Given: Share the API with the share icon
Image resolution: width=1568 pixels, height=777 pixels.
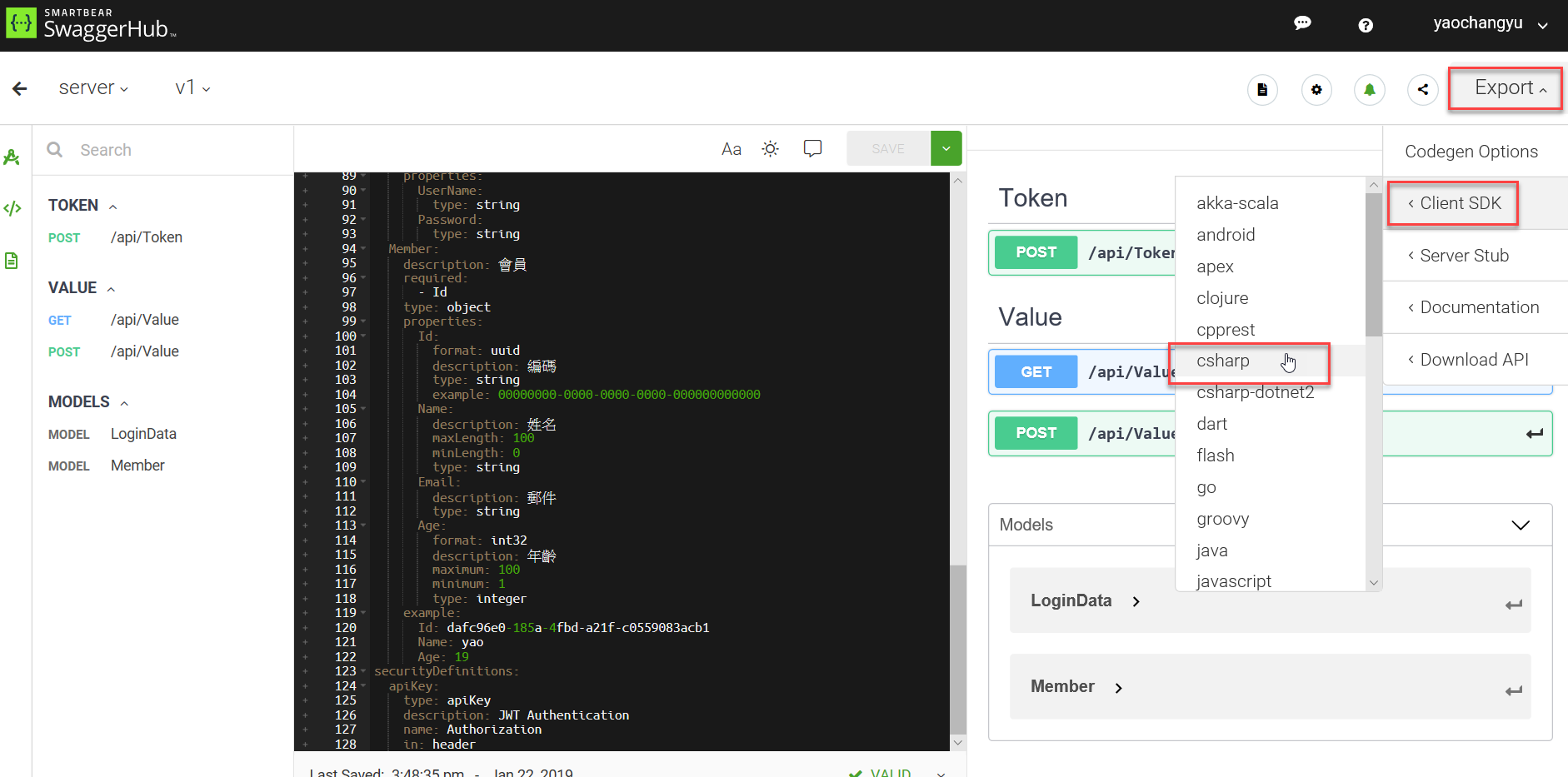Looking at the screenshot, I should click(1422, 89).
